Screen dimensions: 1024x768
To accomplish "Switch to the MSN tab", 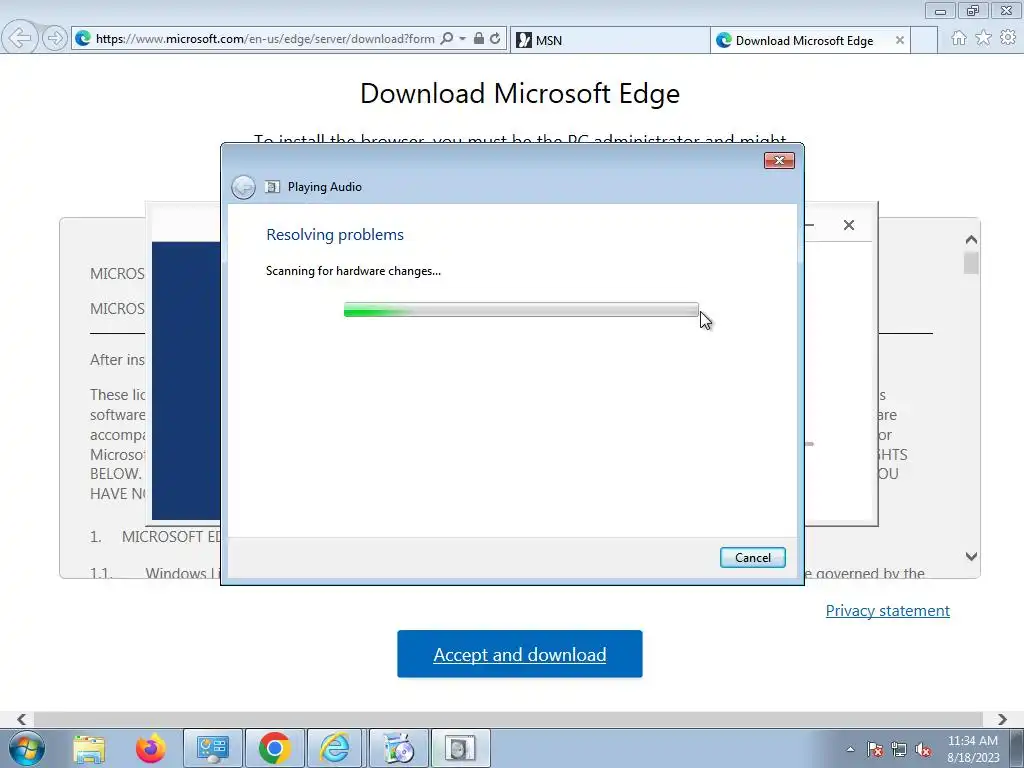I will 610,40.
